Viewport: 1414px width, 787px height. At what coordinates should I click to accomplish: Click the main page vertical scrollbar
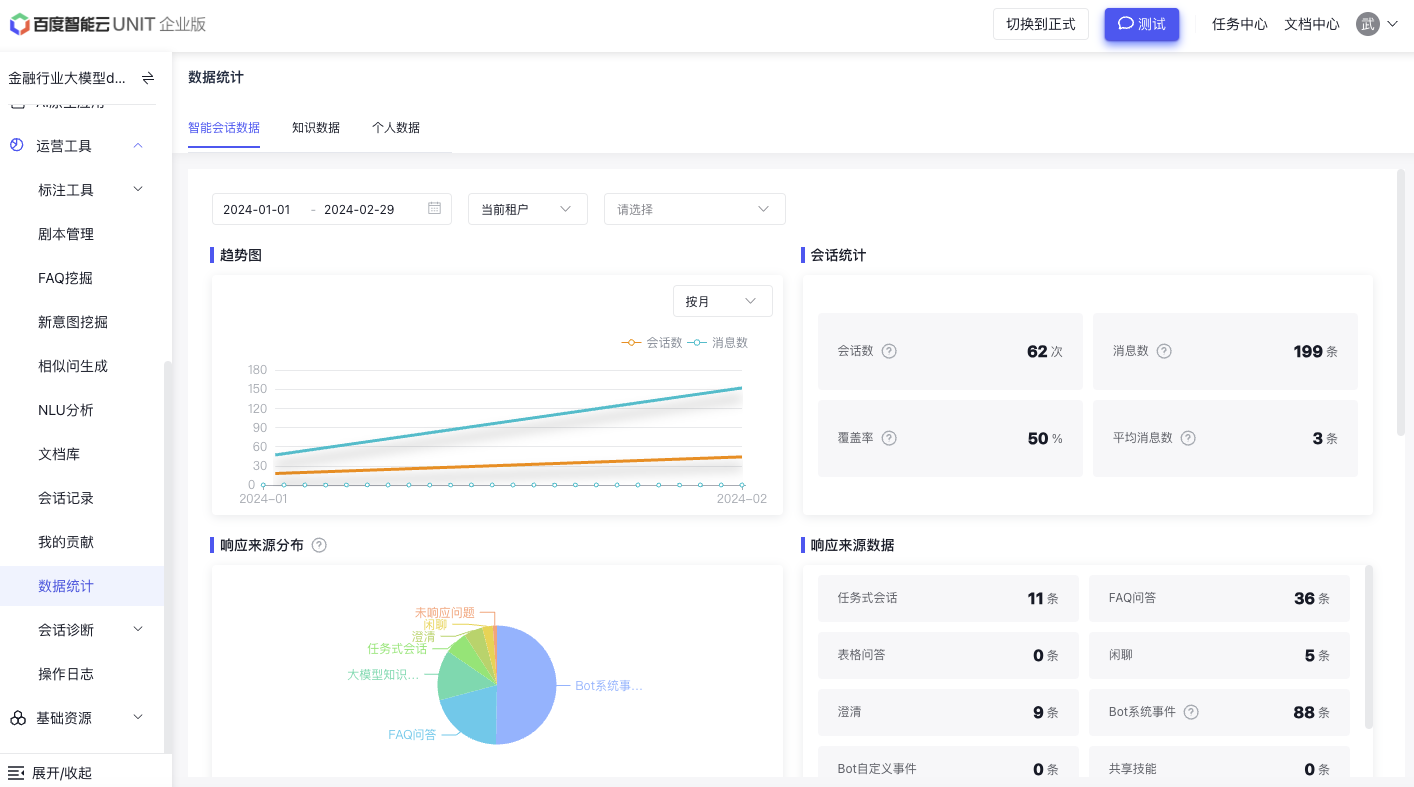click(x=1401, y=302)
